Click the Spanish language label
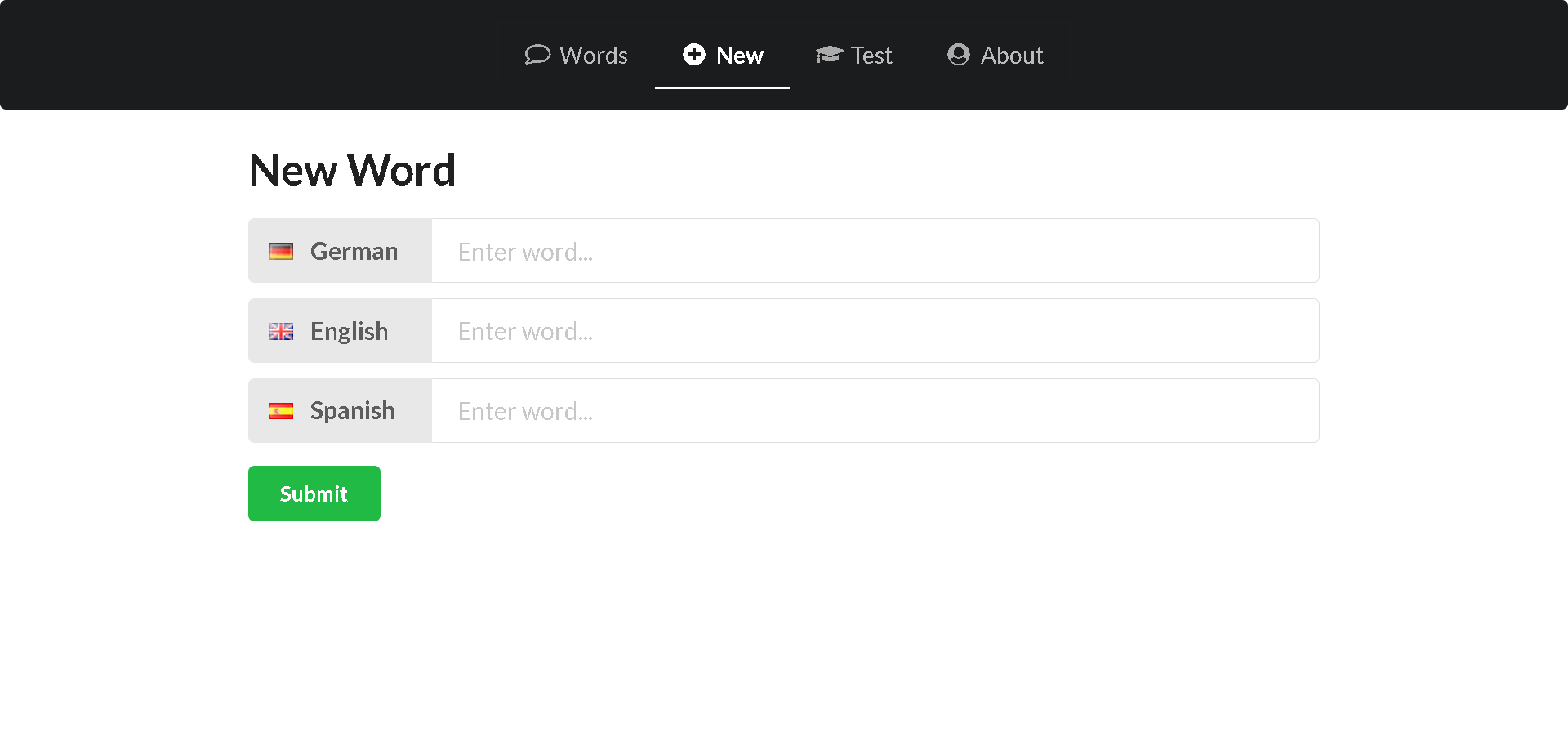 pyautogui.click(x=352, y=410)
